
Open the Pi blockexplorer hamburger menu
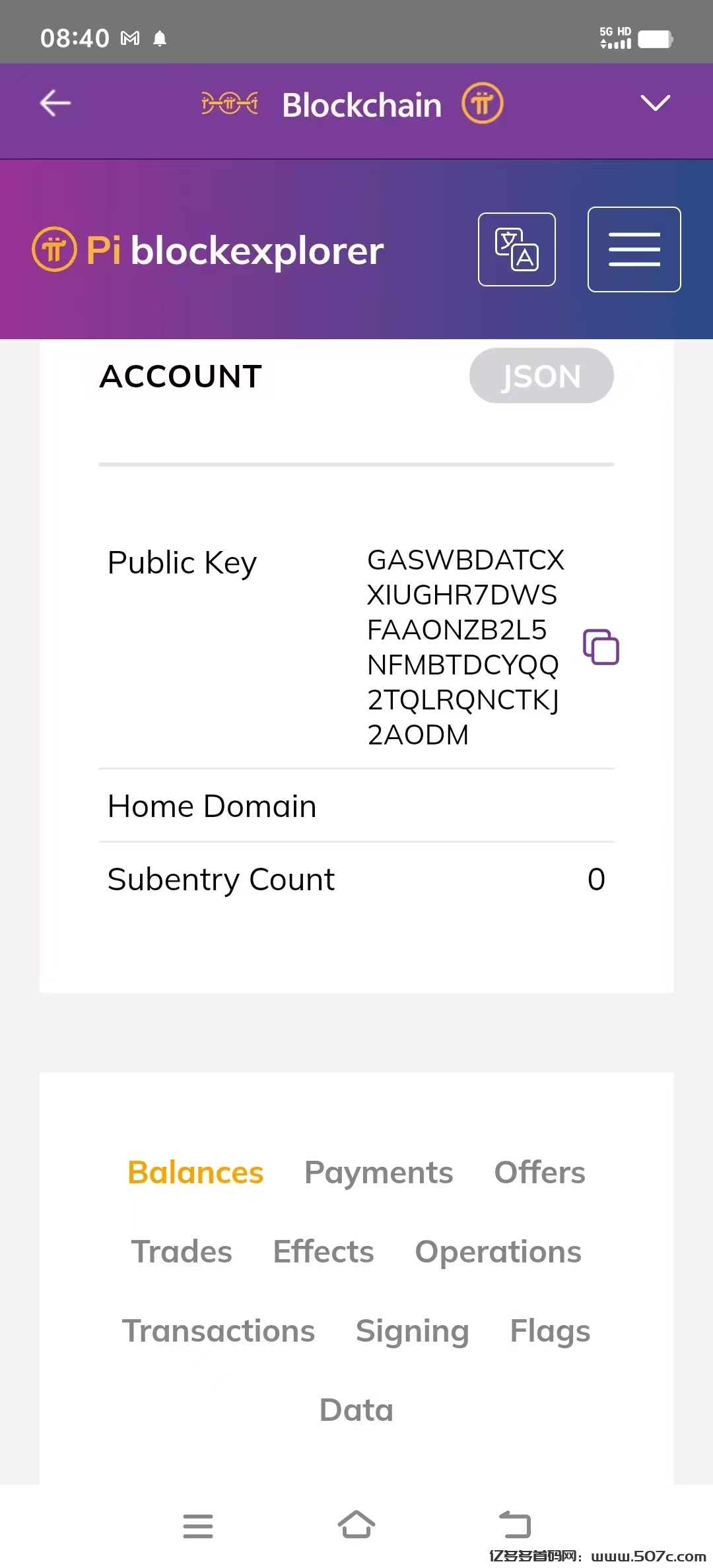(633, 249)
